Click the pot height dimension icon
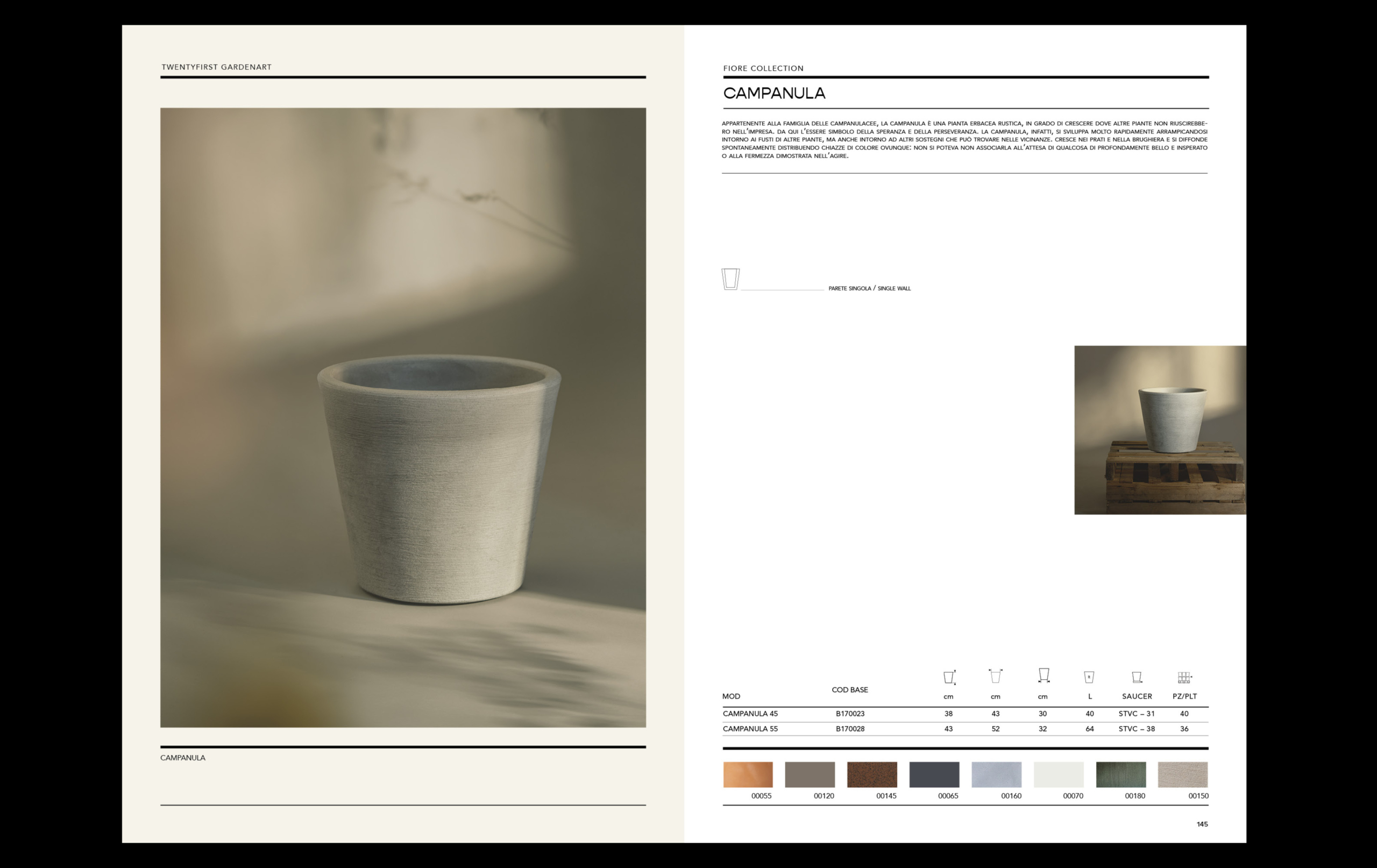 pos(949,677)
